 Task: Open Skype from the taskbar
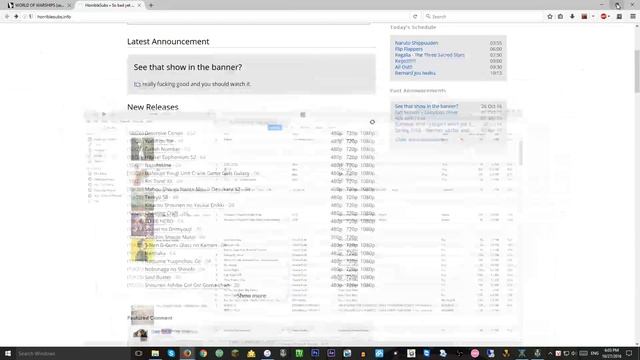pyautogui.click(x=171, y=353)
